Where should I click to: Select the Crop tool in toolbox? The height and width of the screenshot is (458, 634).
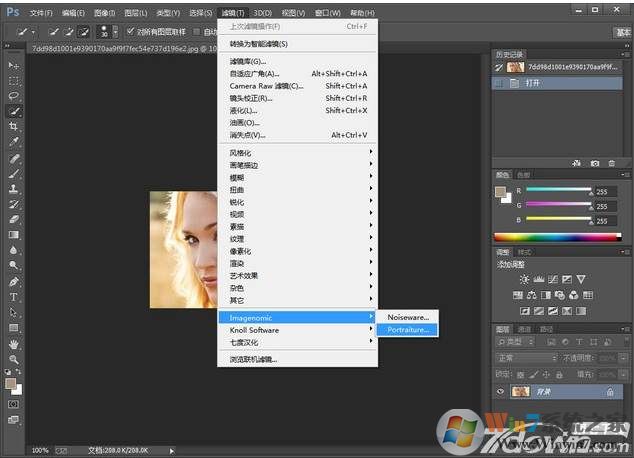(x=14, y=127)
